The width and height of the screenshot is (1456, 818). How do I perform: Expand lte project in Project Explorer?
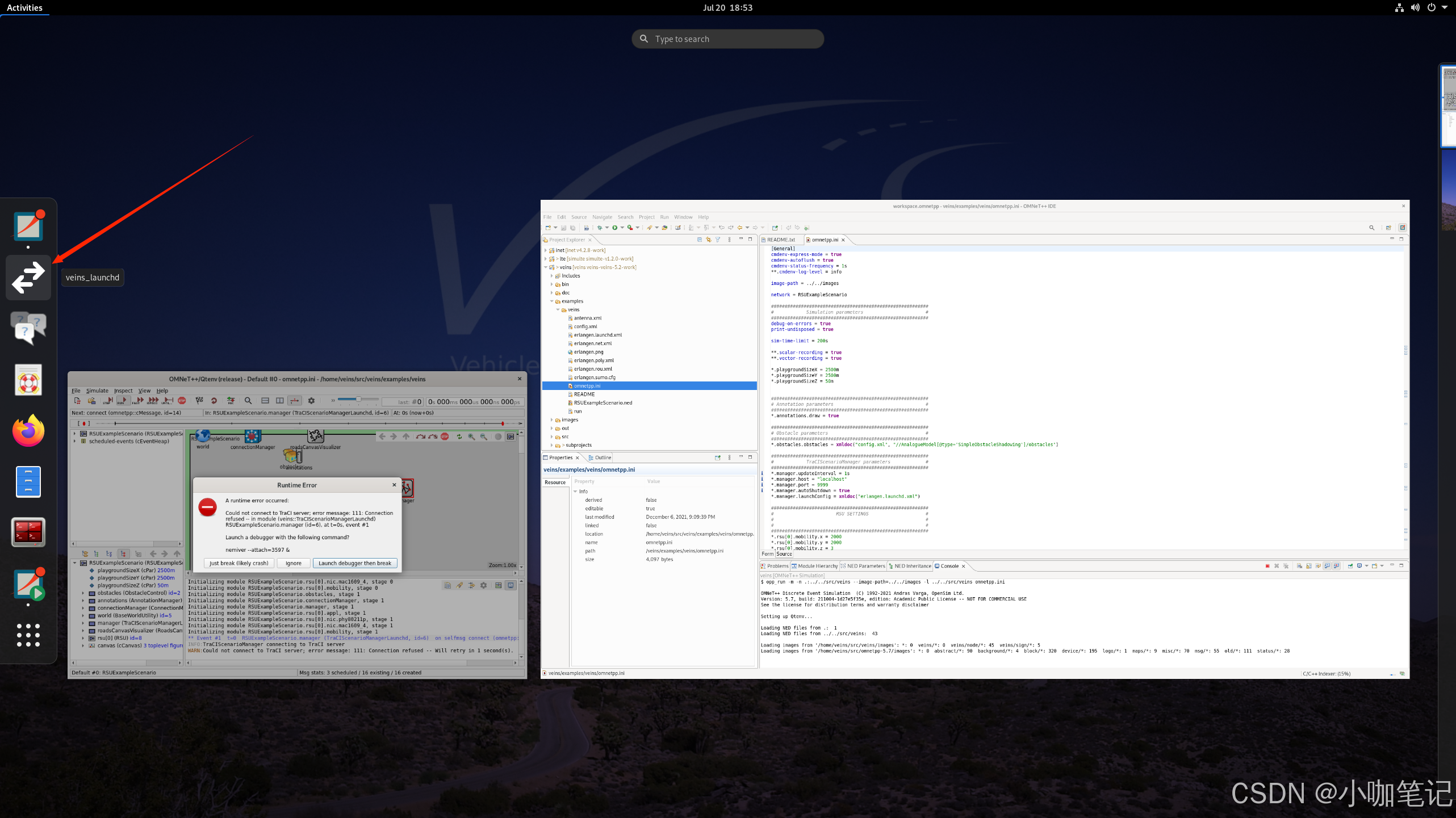(x=546, y=259)
